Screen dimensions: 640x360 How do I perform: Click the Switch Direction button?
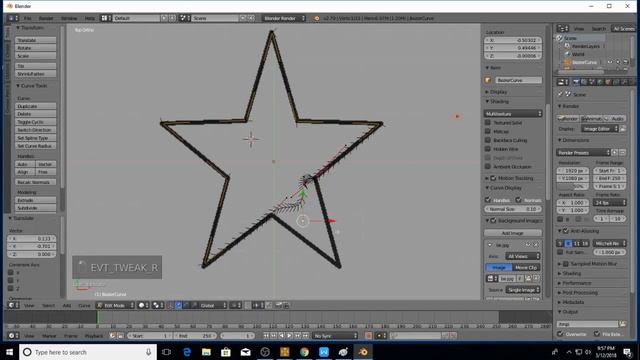(36, 130)
